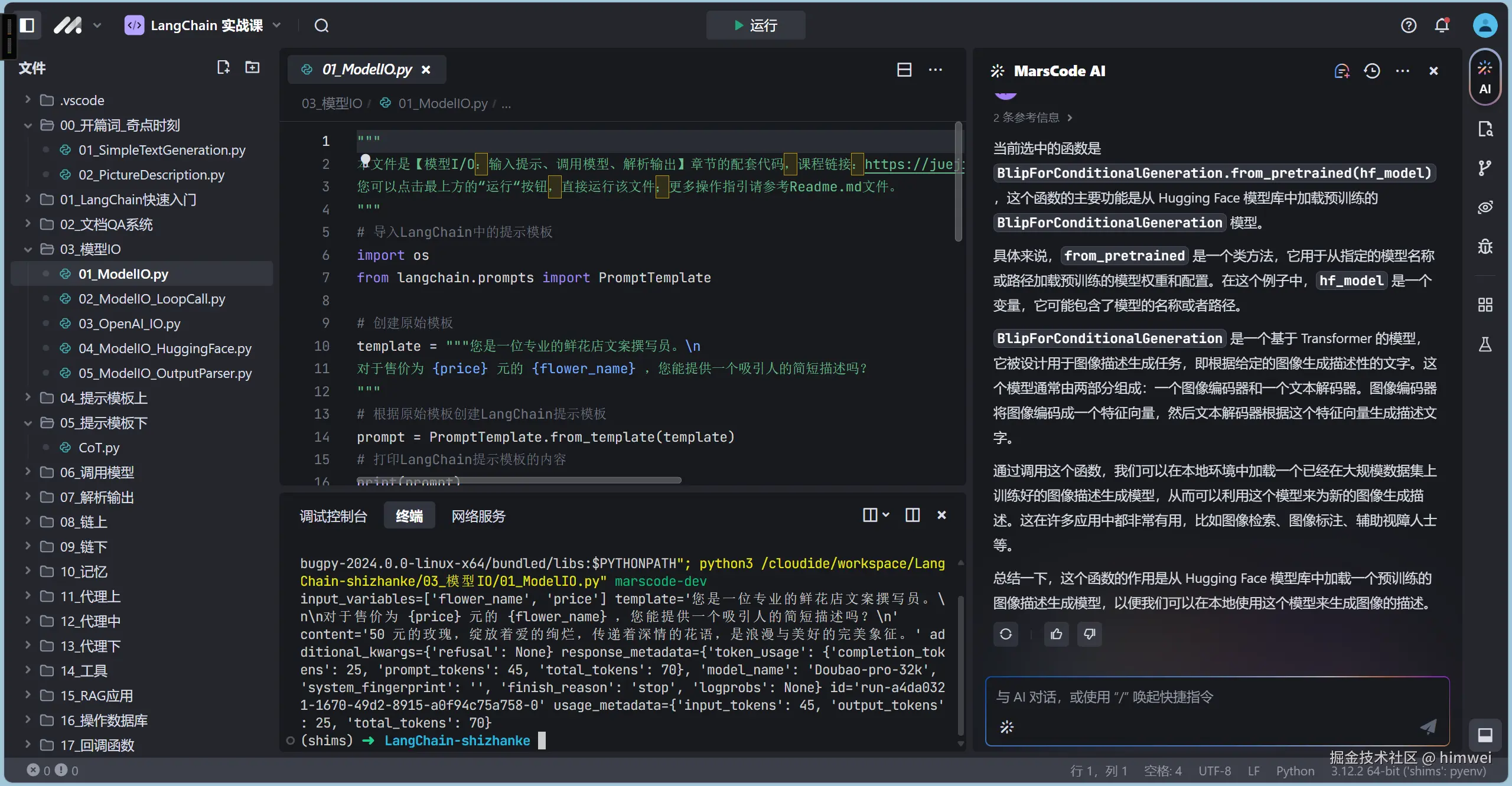Open the course link in the code comment

point(910,164)
